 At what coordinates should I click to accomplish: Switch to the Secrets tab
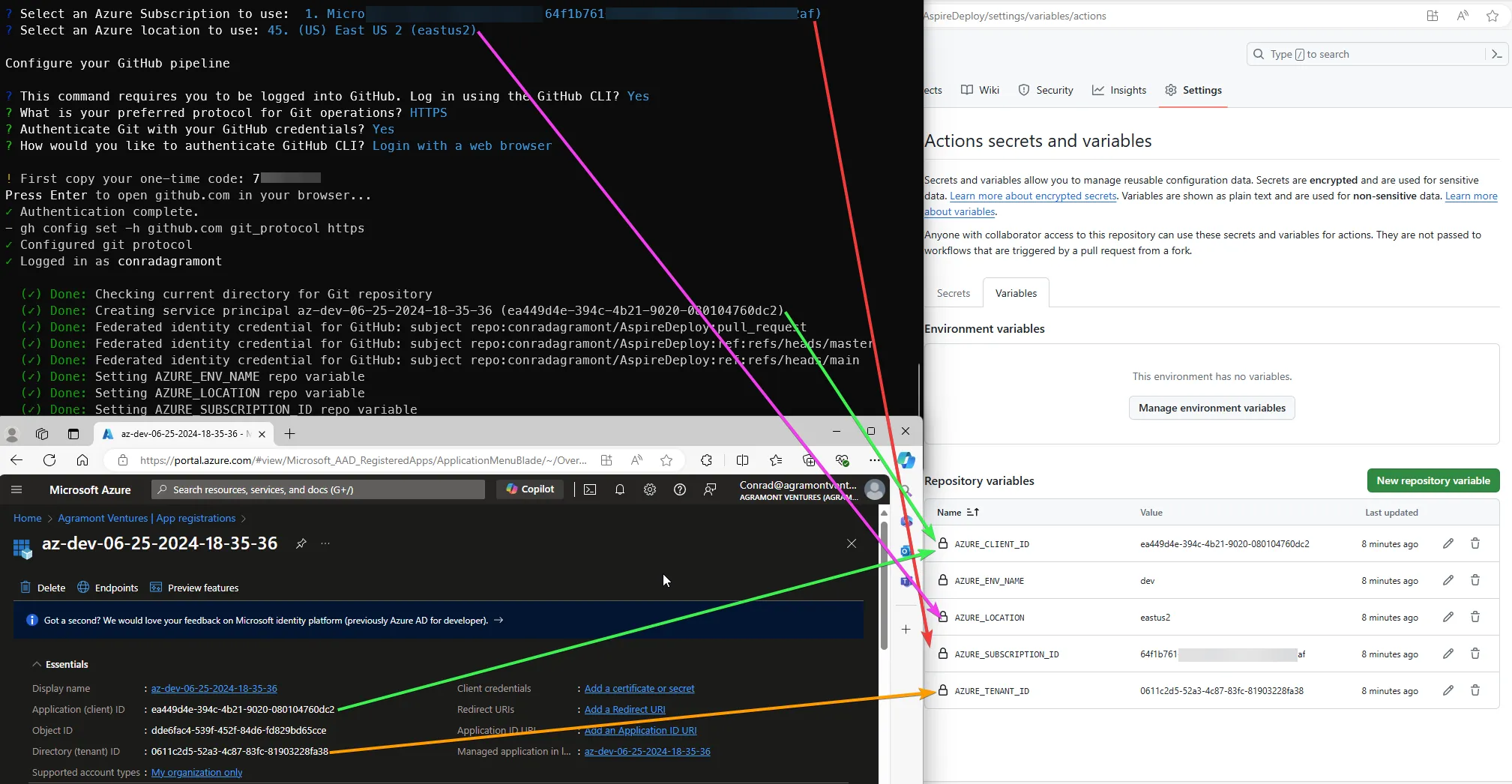coord(954,293)
